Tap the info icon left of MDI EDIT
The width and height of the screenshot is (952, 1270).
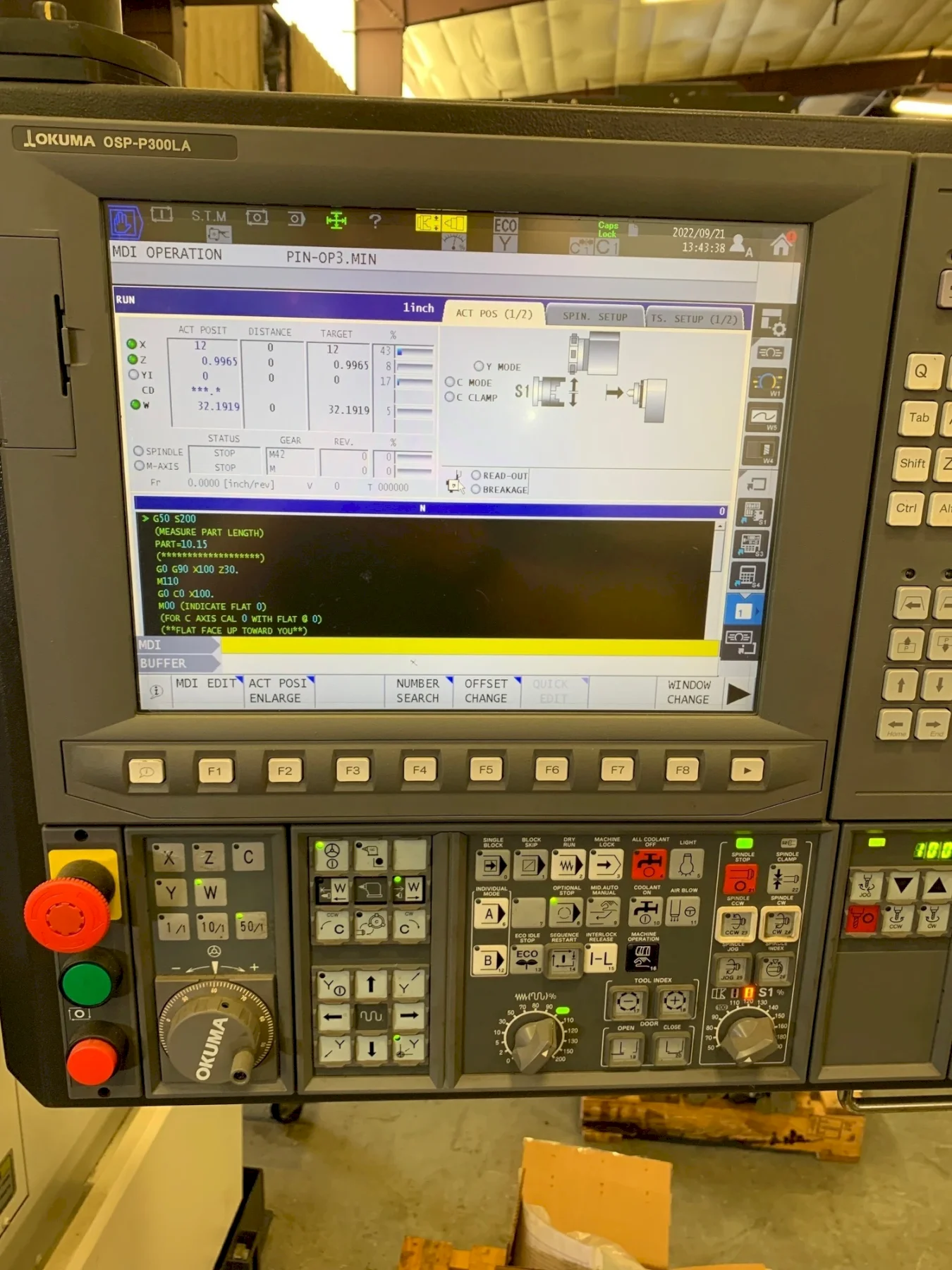coord(156,691)
